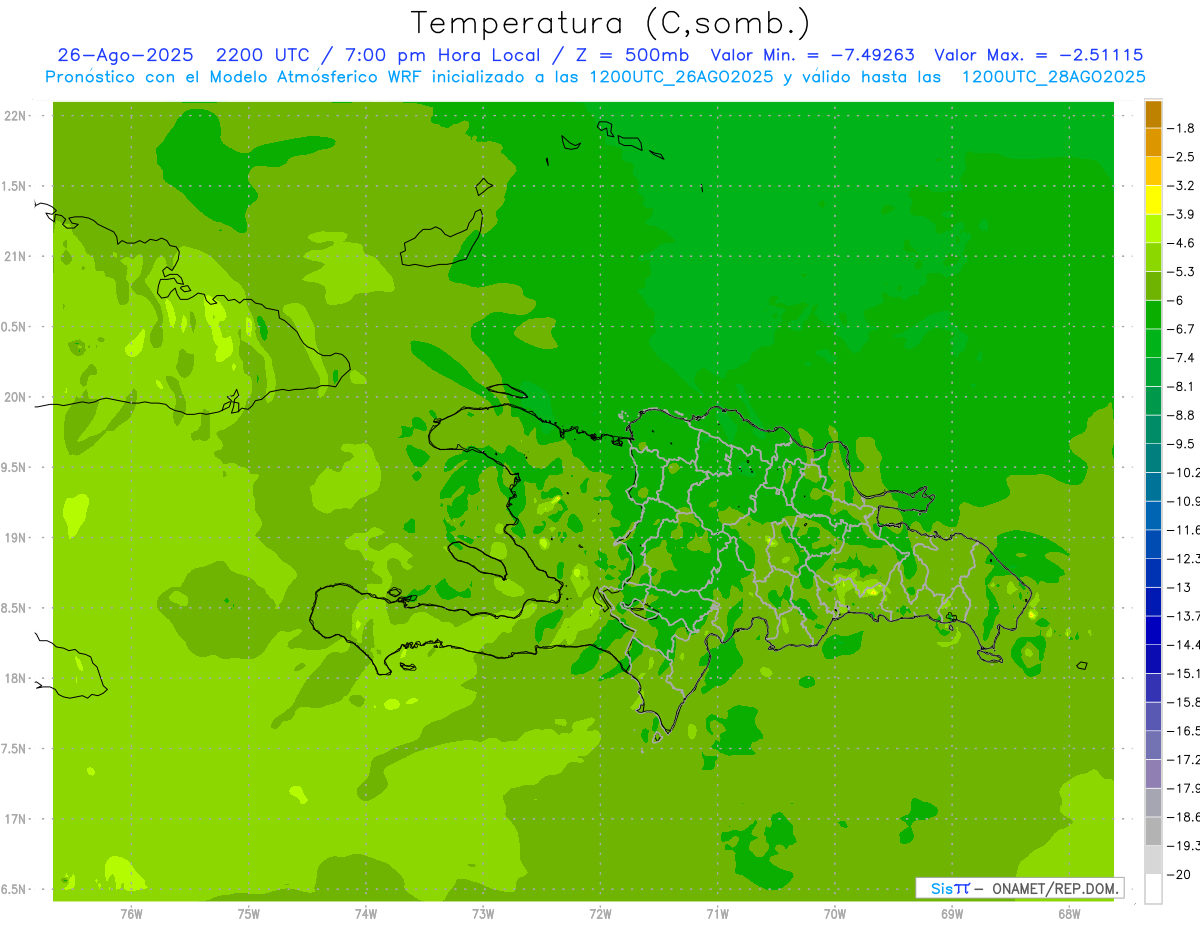This screenshot has width=1200, height=927.
Task: Click the '-2.5' colorbar label
Action: [x=1181, y=157]
